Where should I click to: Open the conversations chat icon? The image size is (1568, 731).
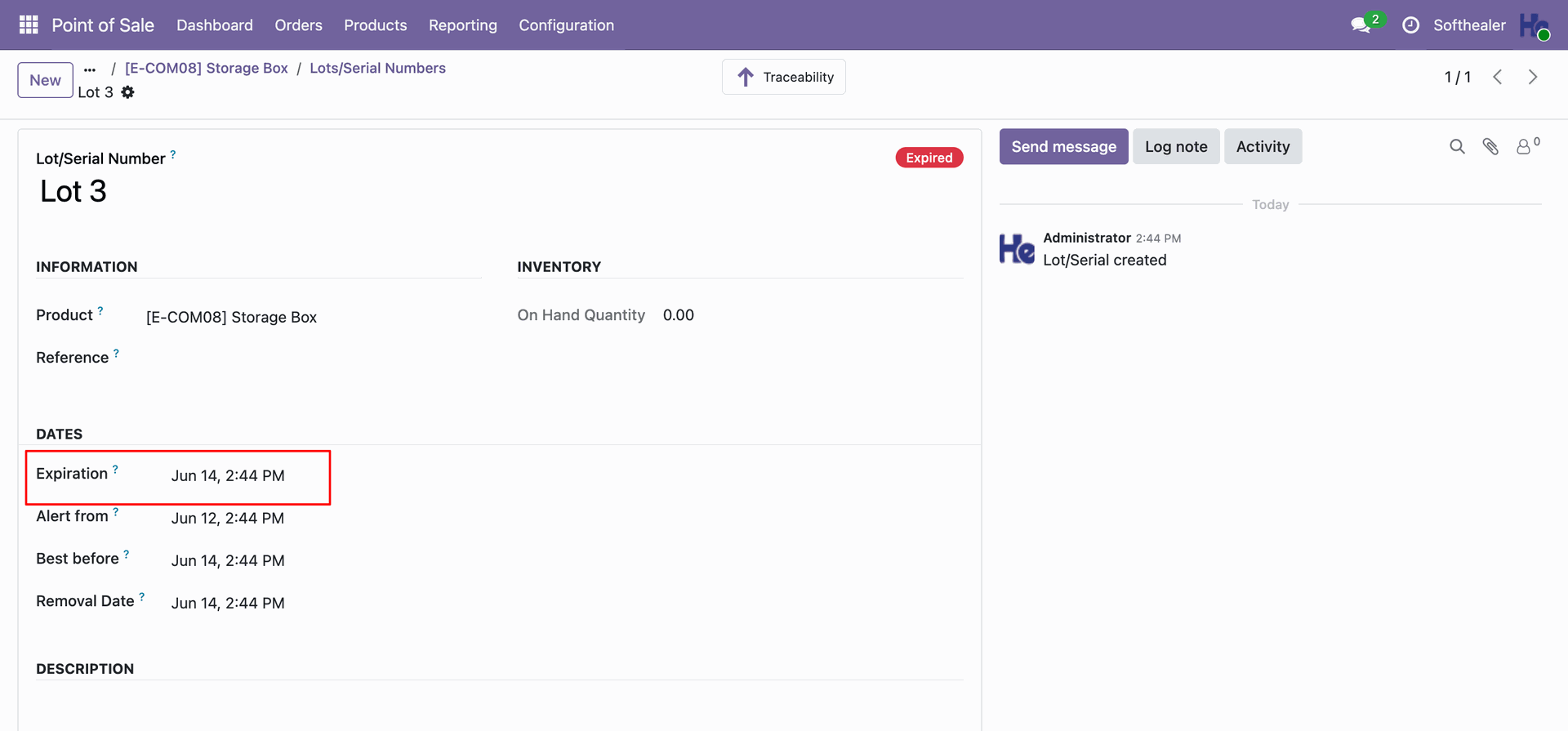tap(1361, 25)
